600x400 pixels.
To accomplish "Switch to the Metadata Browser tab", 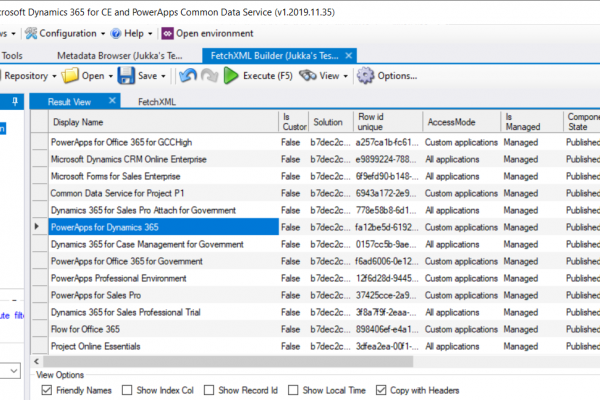I will tap(120, 56).
